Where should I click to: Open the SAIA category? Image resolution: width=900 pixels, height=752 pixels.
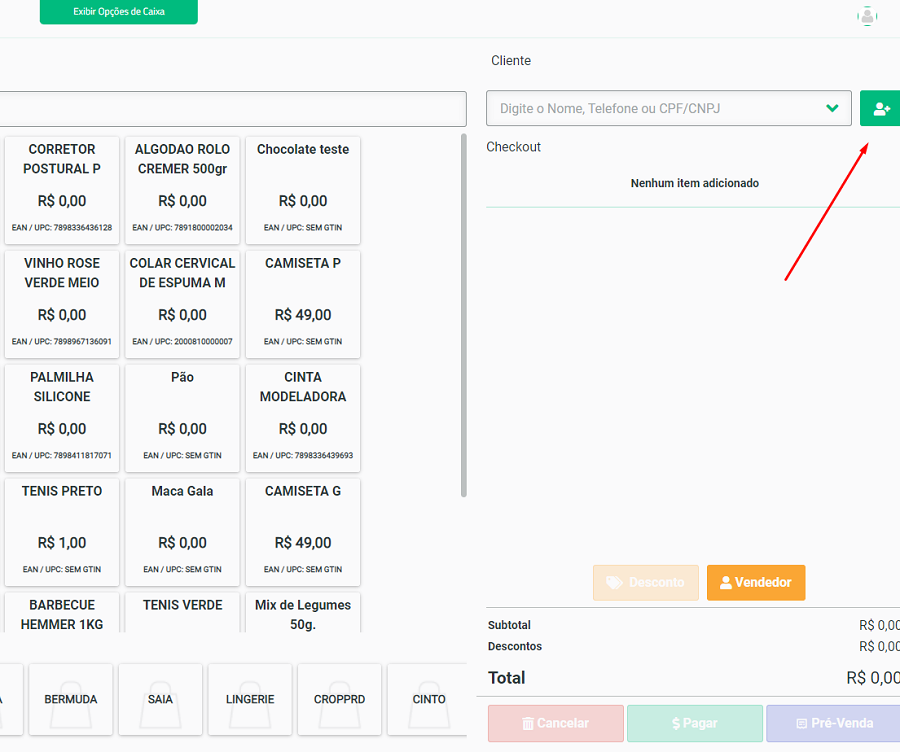click(x=160, y=699)
